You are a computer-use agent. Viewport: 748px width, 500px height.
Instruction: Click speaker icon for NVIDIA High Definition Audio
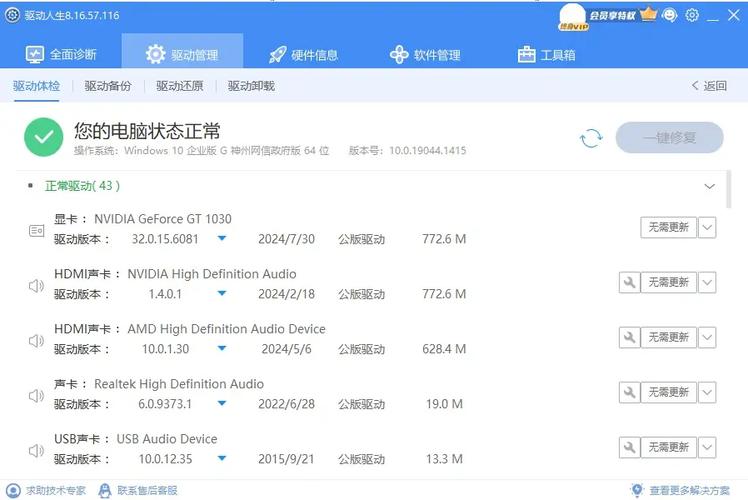[36, 286]
